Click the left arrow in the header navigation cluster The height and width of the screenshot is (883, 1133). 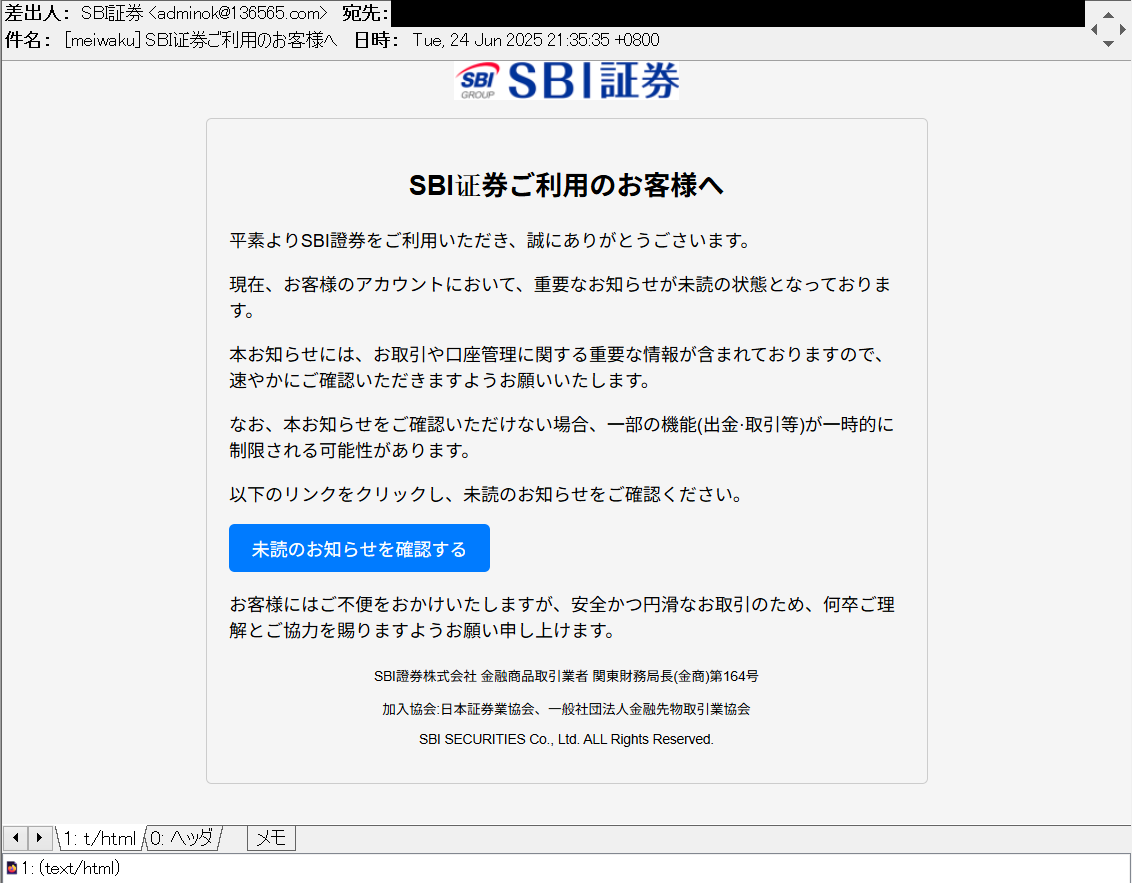click(x=1094, y=30)
